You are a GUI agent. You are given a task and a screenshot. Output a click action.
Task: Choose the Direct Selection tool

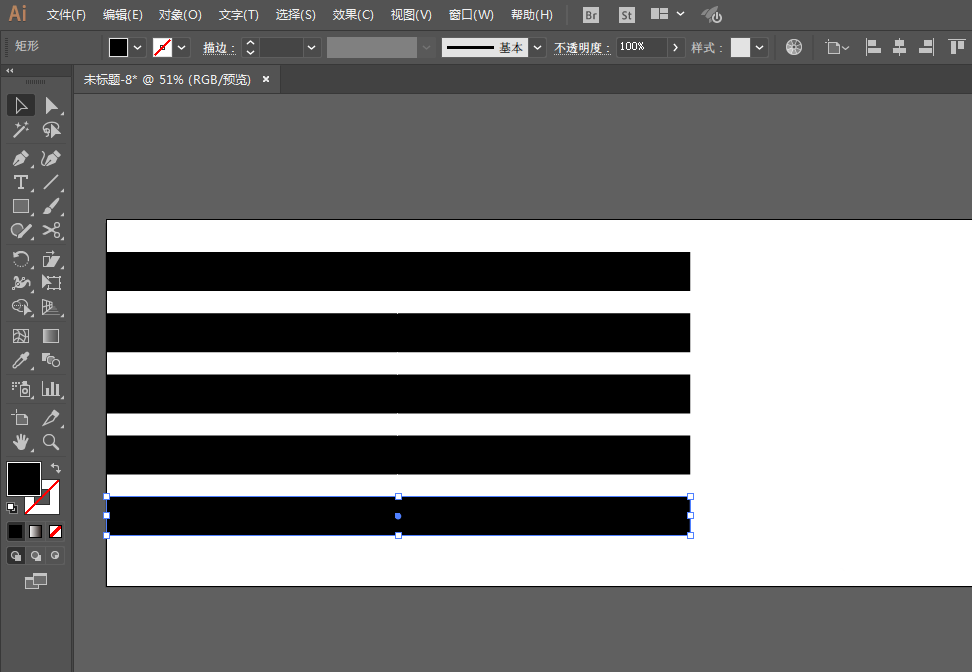pos(51,106)
